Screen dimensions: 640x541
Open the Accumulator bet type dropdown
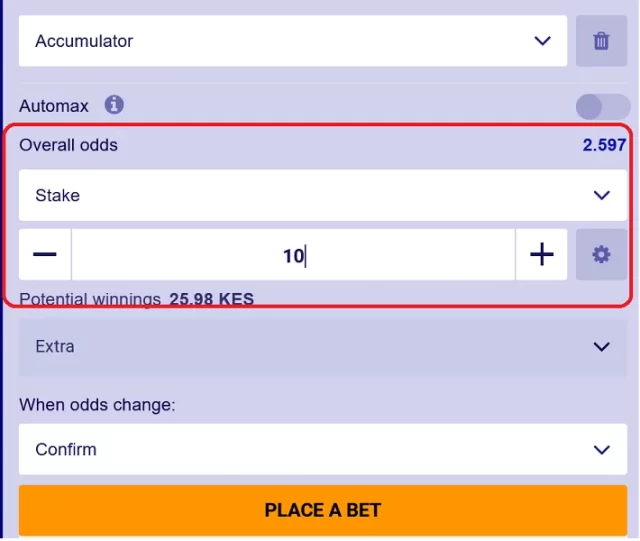pyautogui.click(x=293, y=41)
